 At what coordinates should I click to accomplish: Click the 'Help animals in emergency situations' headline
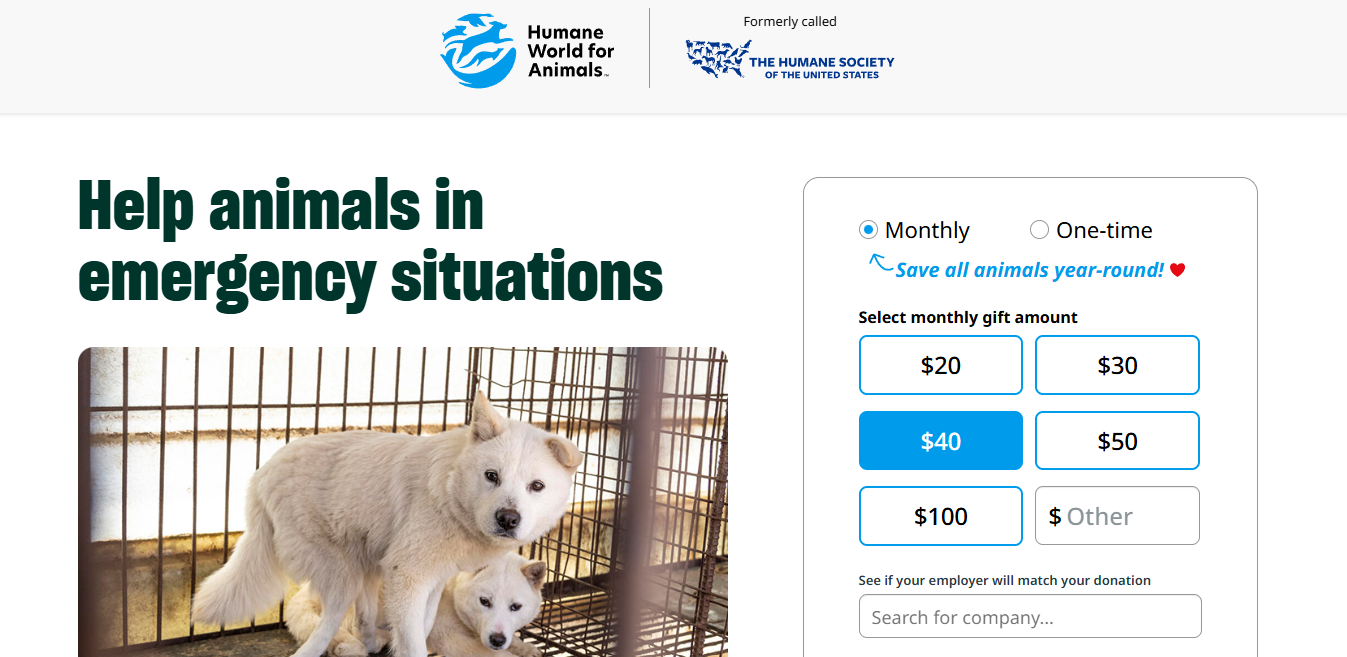tap(370, 237)
